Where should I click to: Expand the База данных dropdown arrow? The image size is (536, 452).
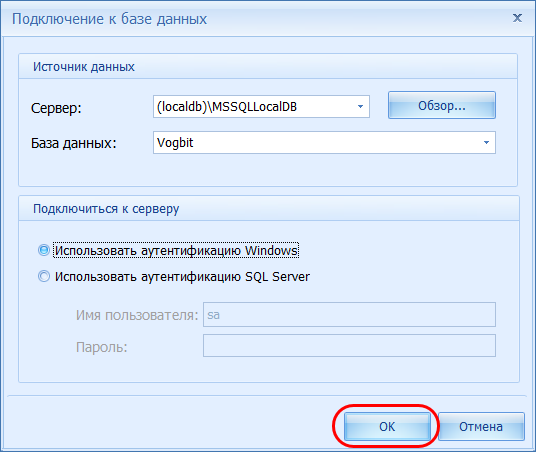(x=486, y=143)
